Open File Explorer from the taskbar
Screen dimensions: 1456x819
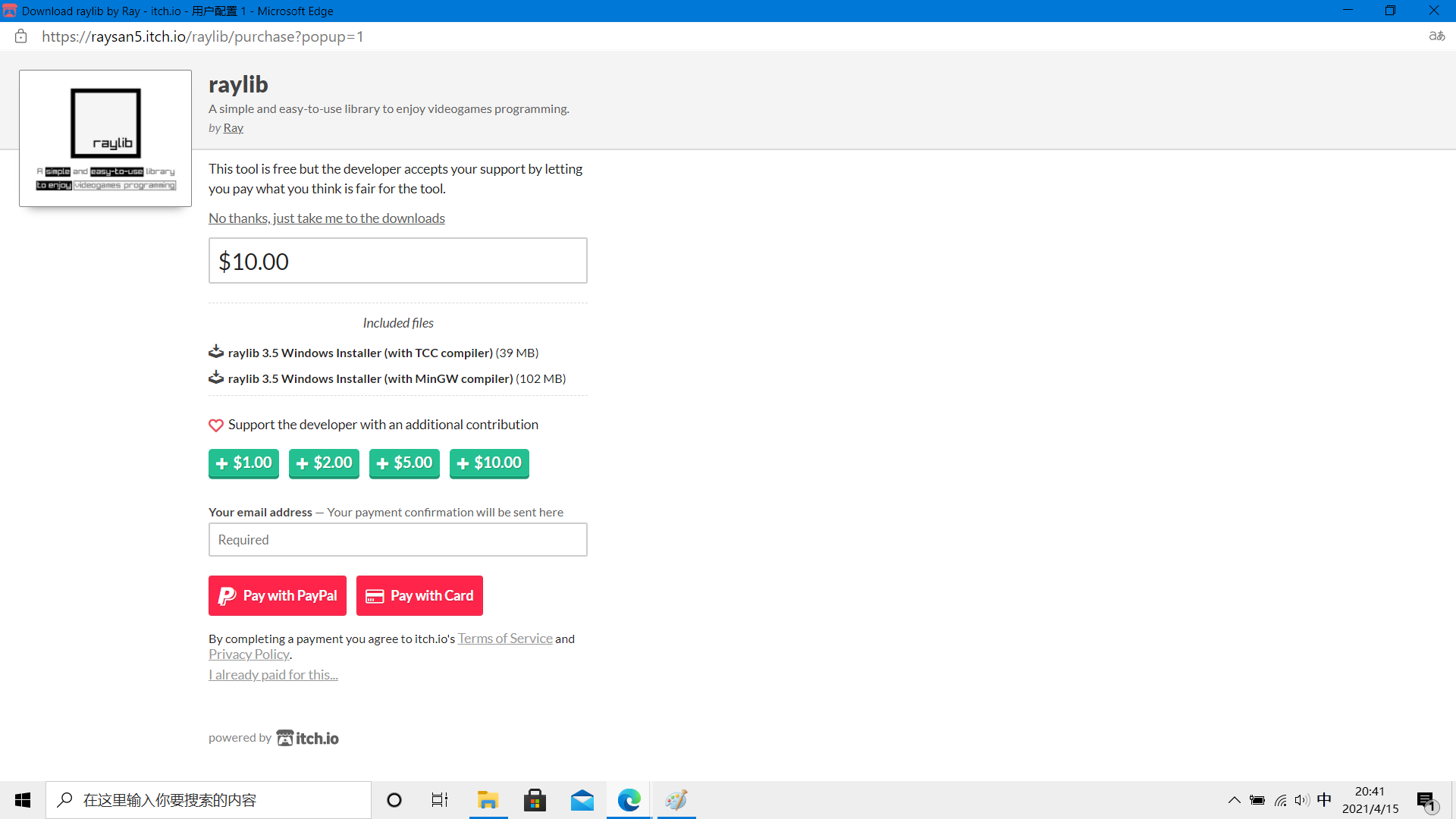click(x=488, y=800)
